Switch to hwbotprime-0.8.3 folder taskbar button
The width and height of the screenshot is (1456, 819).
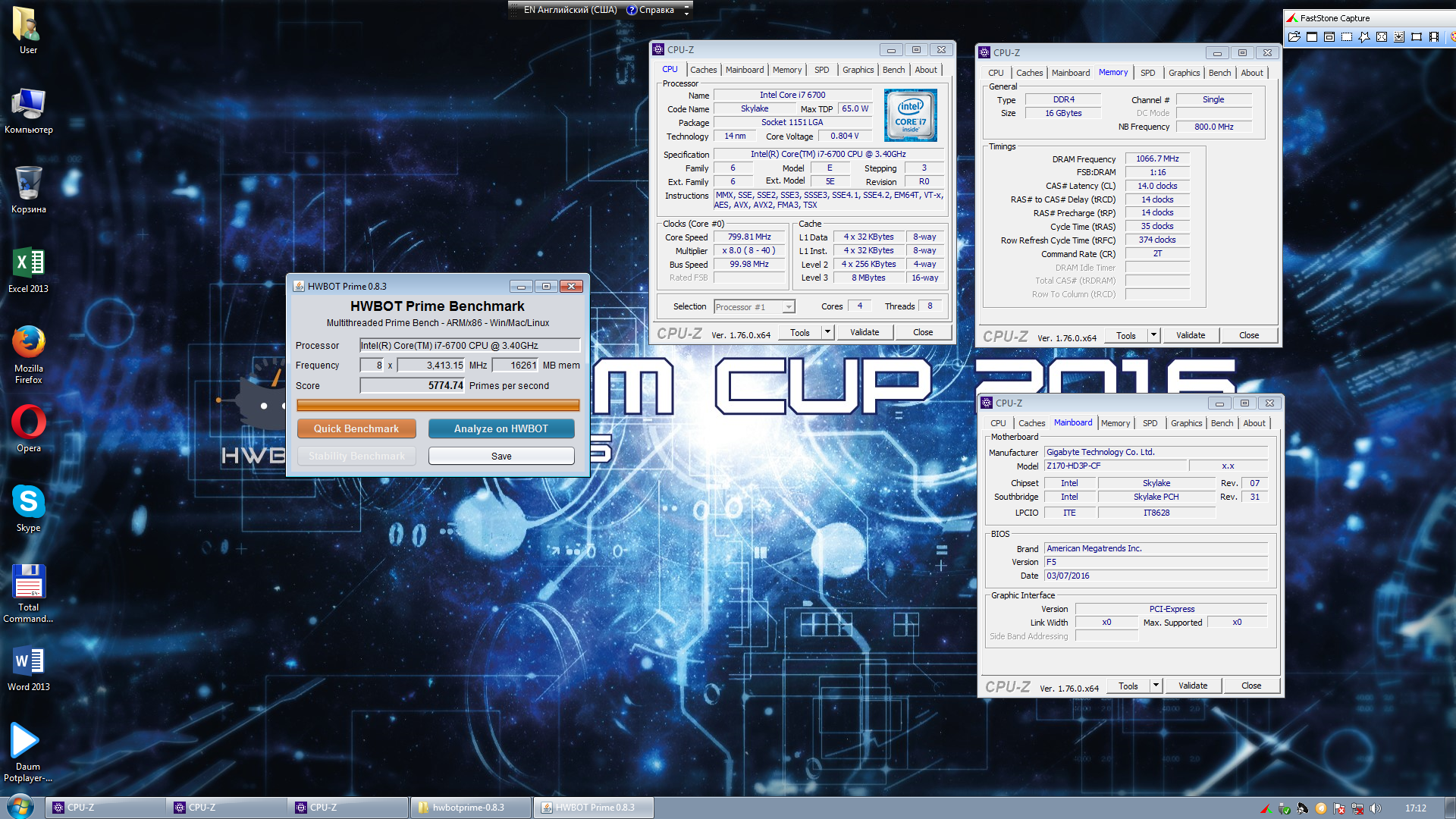point(470,808)
